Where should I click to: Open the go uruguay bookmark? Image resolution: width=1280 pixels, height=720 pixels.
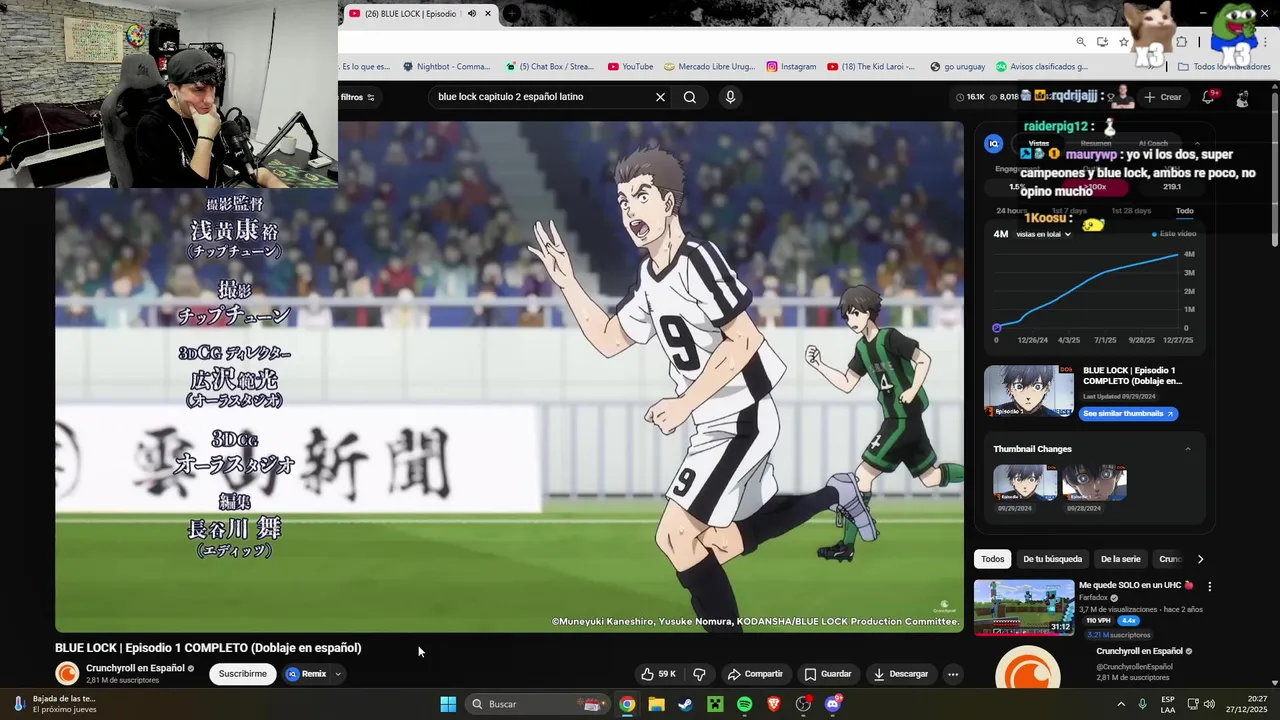click(958, 67)
